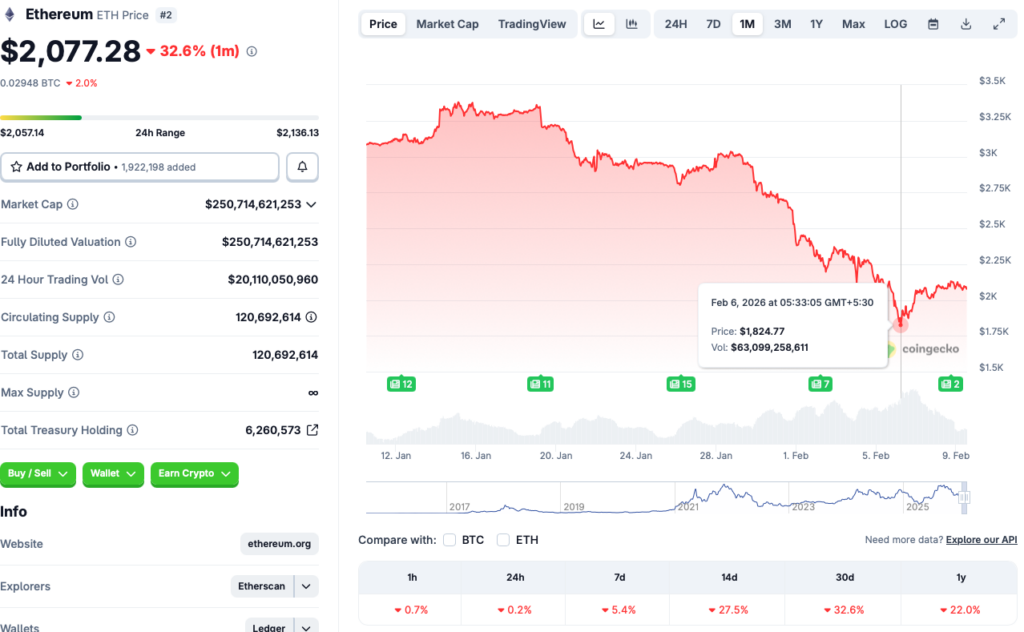The height and width of the screenshot is (632, 1024).
Task: Click the Ethereum logo icon
Action: click(x=12, y=14)
